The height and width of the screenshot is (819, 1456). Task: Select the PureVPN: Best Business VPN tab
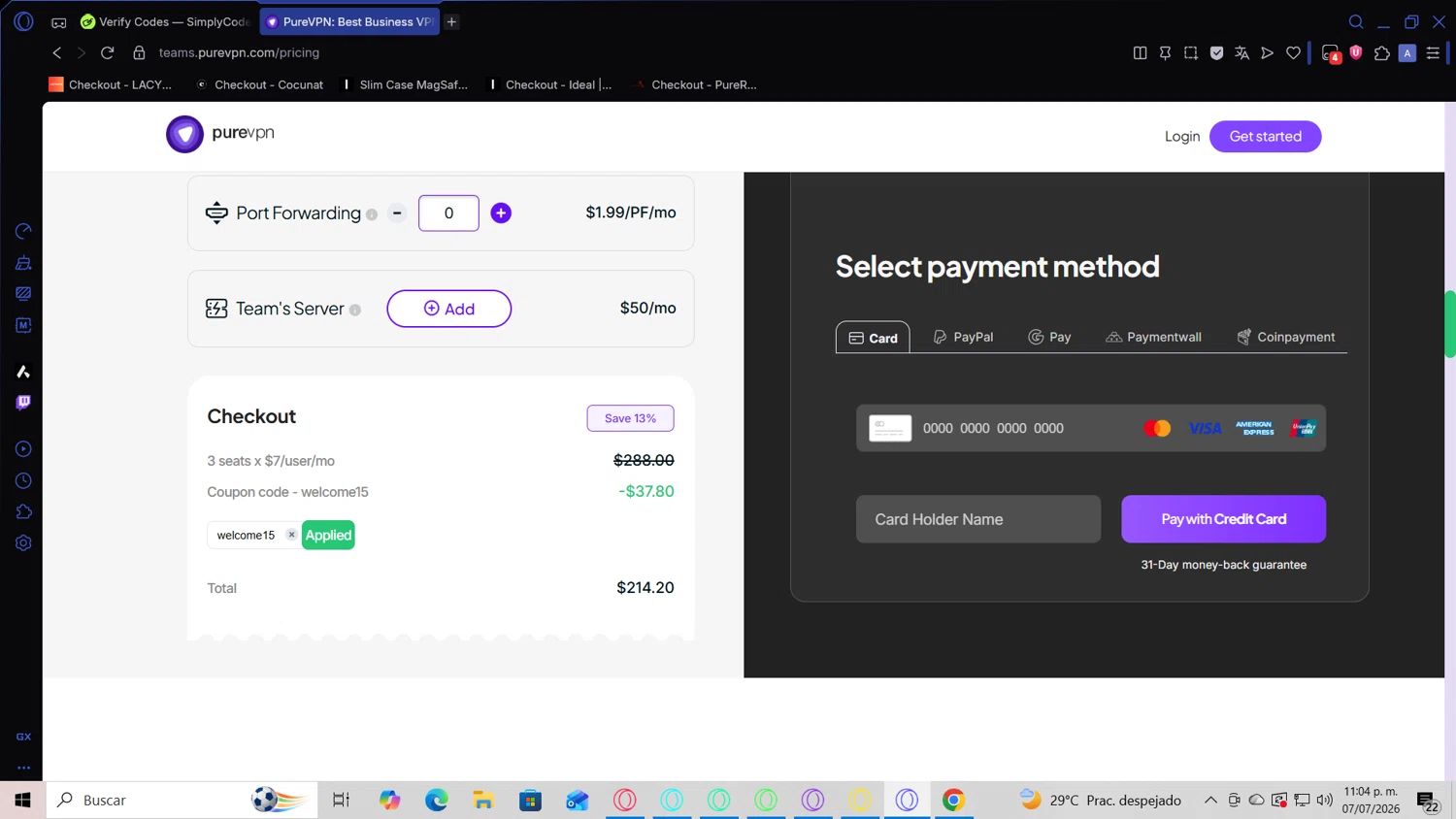(349, 21)
